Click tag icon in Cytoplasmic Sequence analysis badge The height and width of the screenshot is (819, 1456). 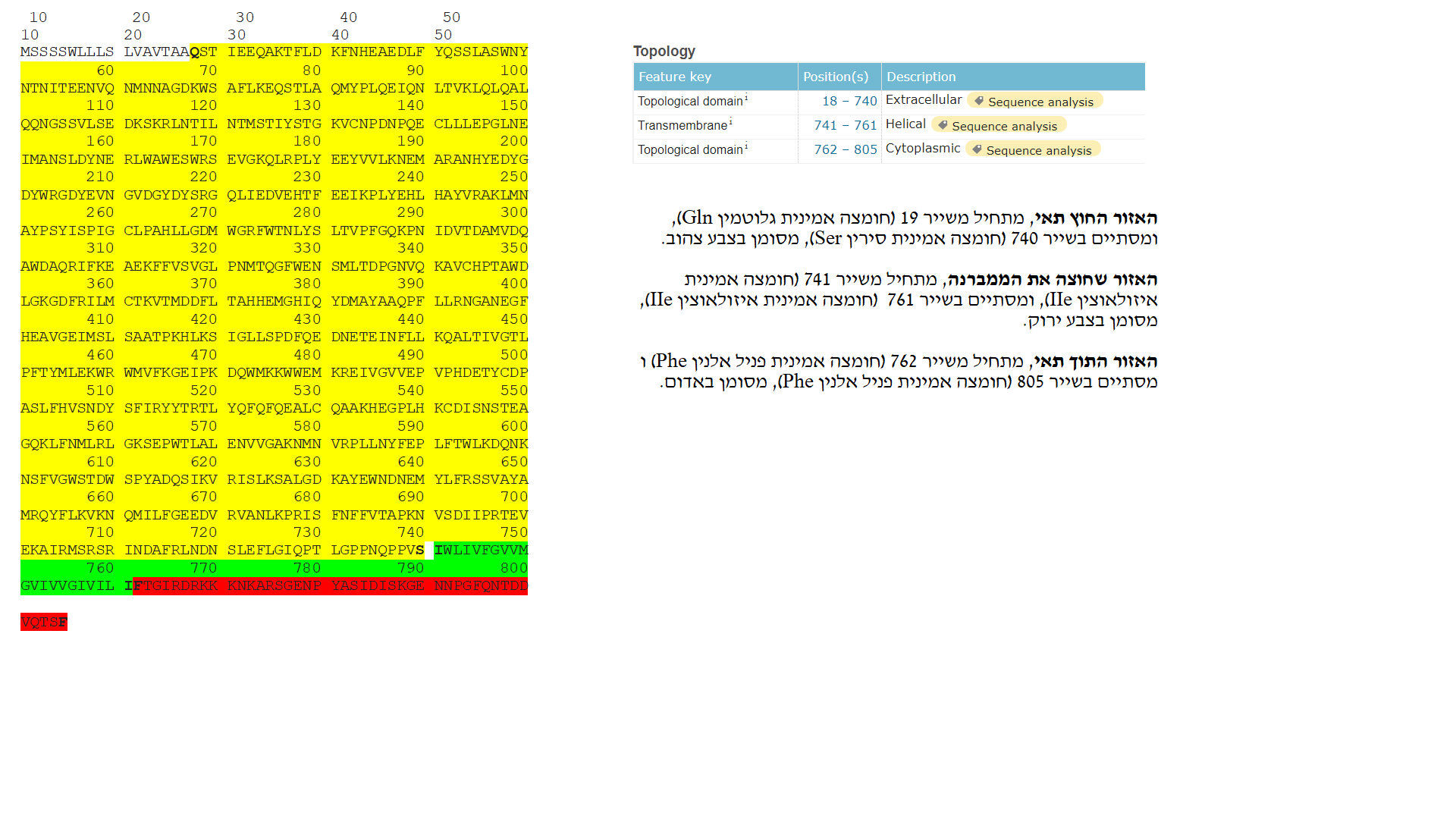[x=977, y=149]
